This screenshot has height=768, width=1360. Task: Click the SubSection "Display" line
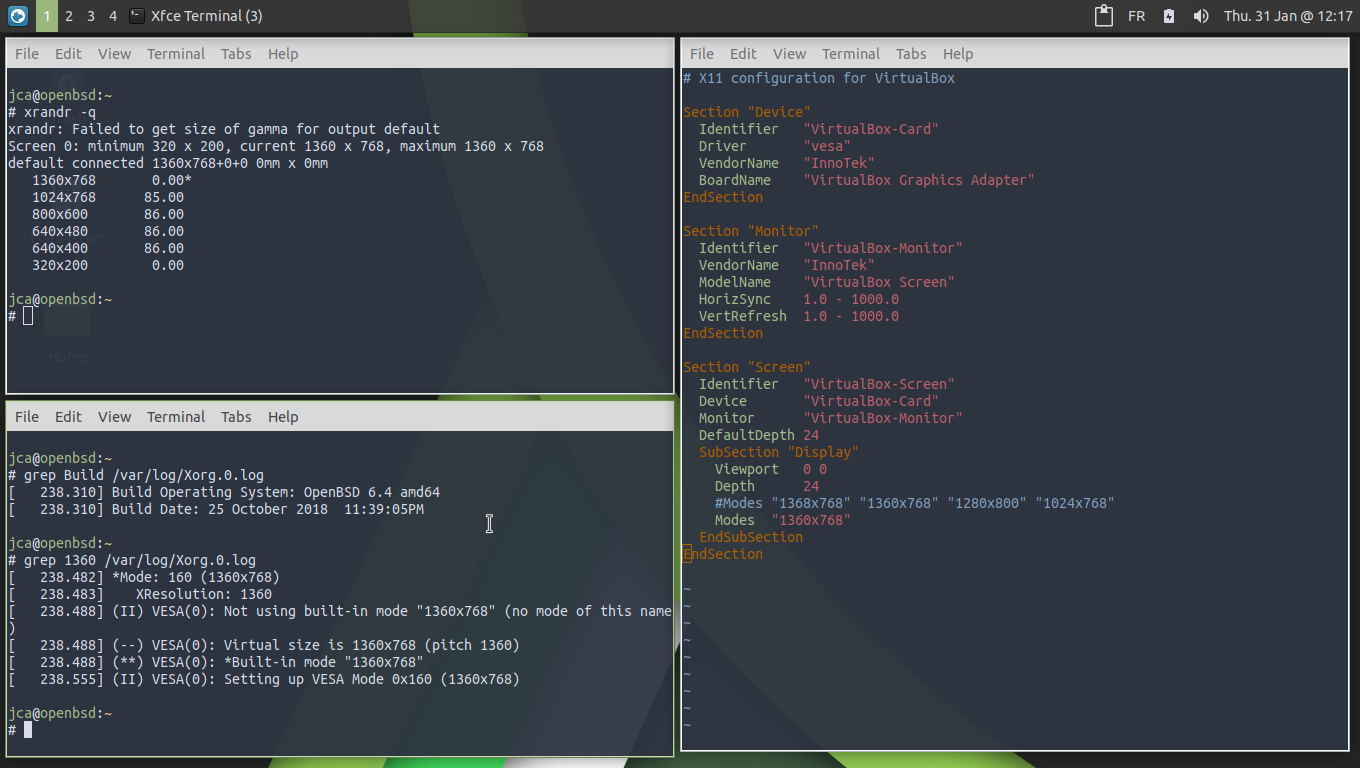779,452
